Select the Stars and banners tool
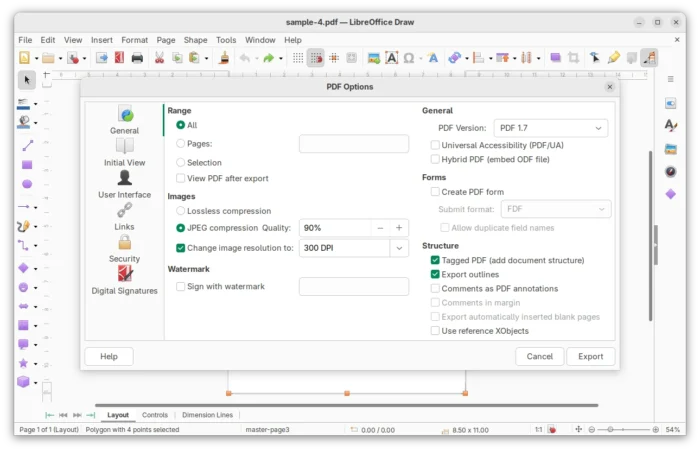This screenshot has width=700, height=451. [x=23, y=363]
